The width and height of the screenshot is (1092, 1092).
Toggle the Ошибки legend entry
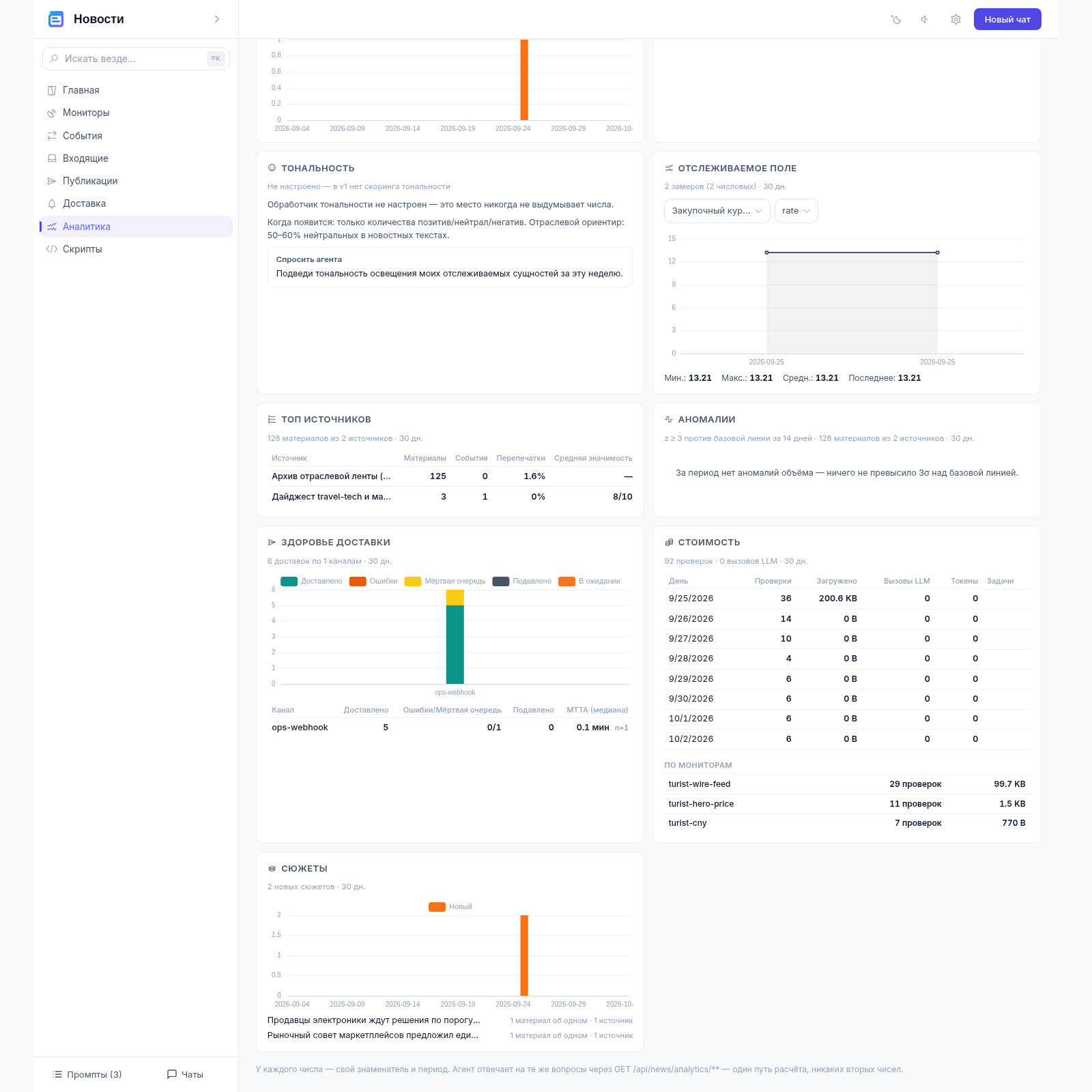coord(373,581)
